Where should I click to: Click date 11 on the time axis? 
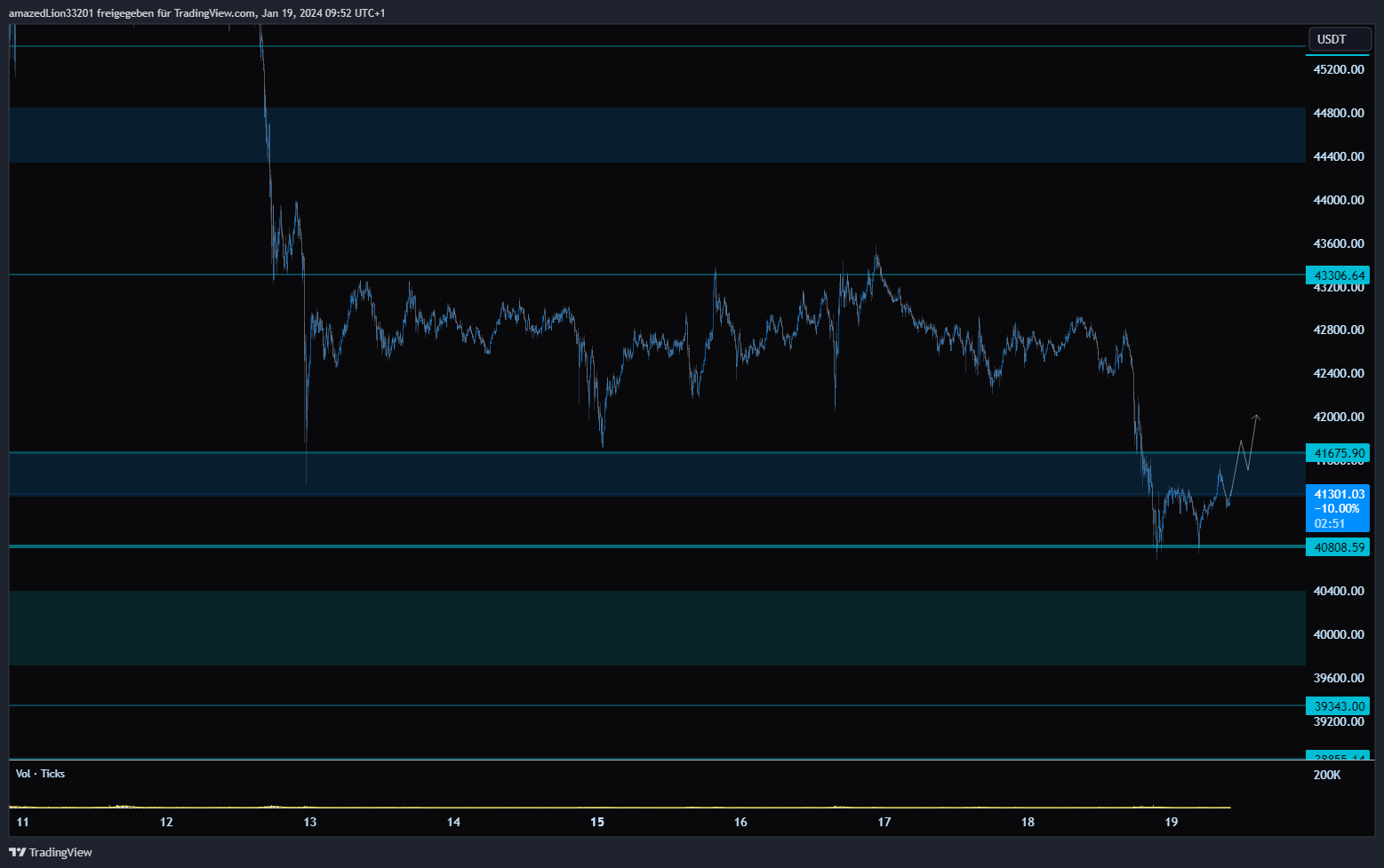pyautogui.click(x=23, y=822)
